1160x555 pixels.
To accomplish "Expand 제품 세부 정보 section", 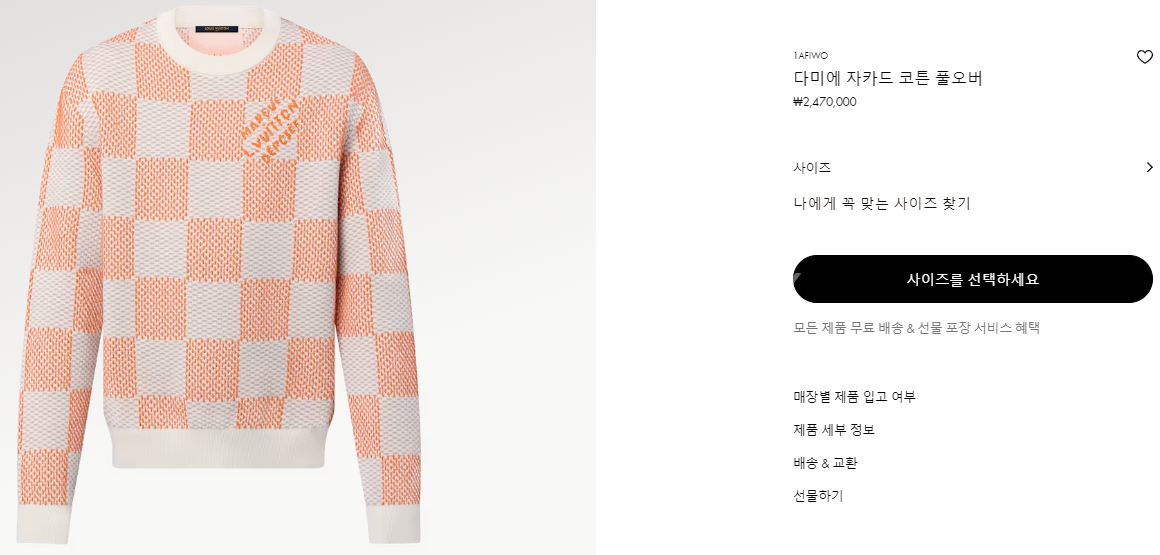I will tap(834, 430).
